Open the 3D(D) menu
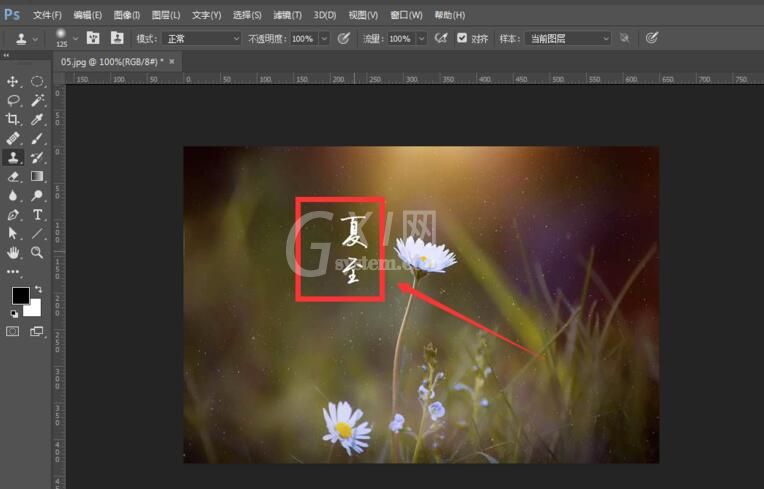This screenshot has height=489, width=764. pos(325,15)
